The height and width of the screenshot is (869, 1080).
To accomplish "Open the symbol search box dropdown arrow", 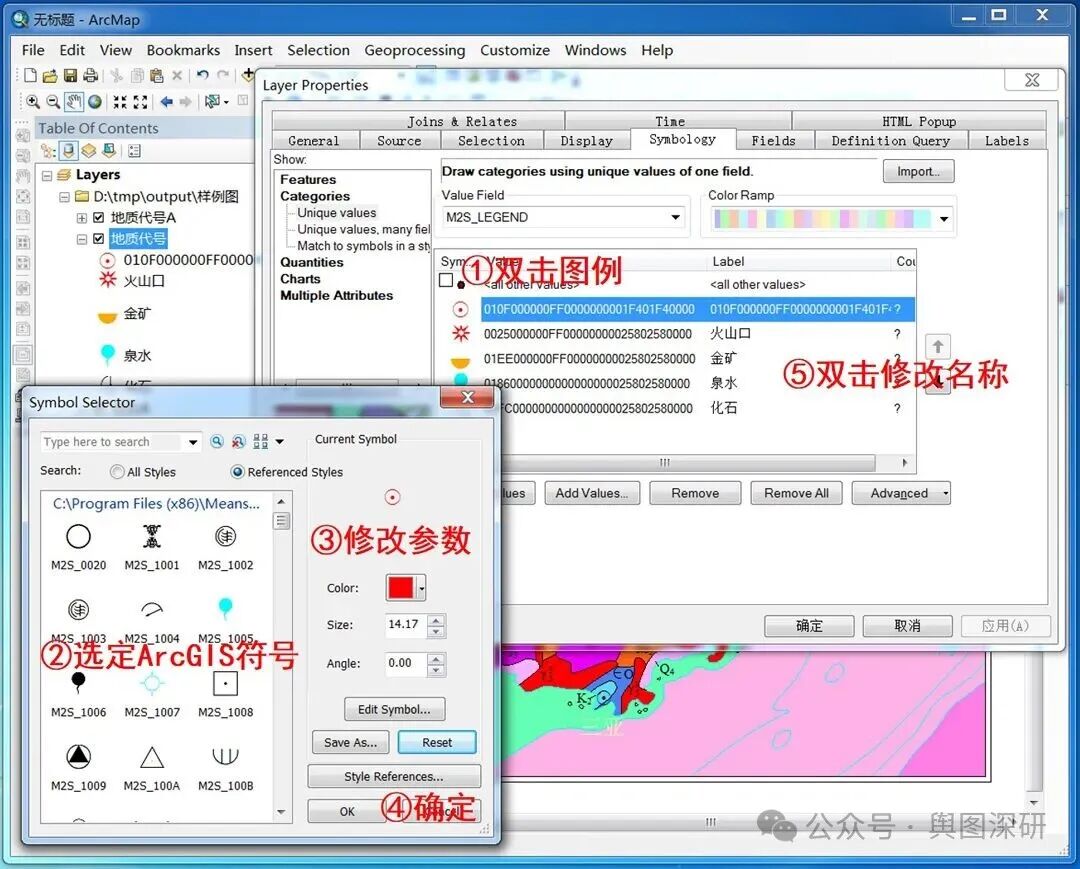I will click(193, 442).
